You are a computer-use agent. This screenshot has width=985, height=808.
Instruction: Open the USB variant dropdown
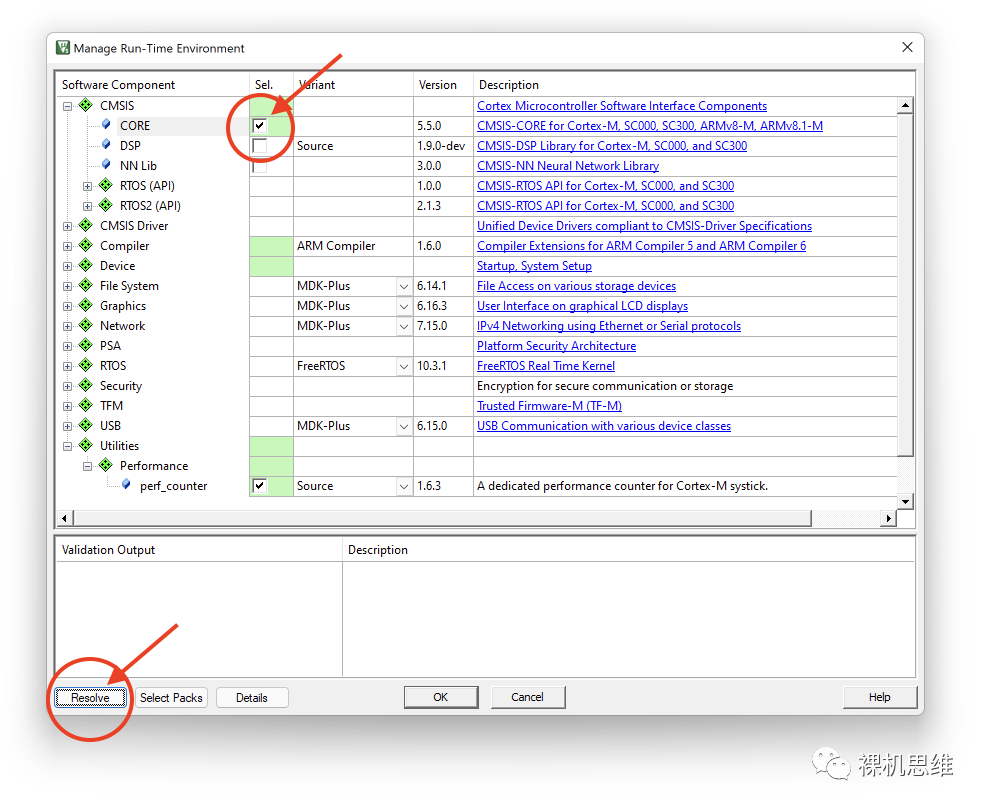coord(404,427)
